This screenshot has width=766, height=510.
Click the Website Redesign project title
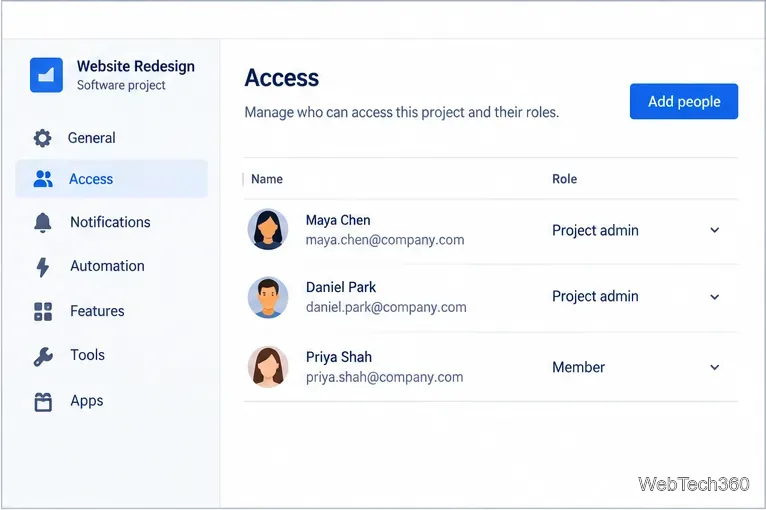(136, 66)
